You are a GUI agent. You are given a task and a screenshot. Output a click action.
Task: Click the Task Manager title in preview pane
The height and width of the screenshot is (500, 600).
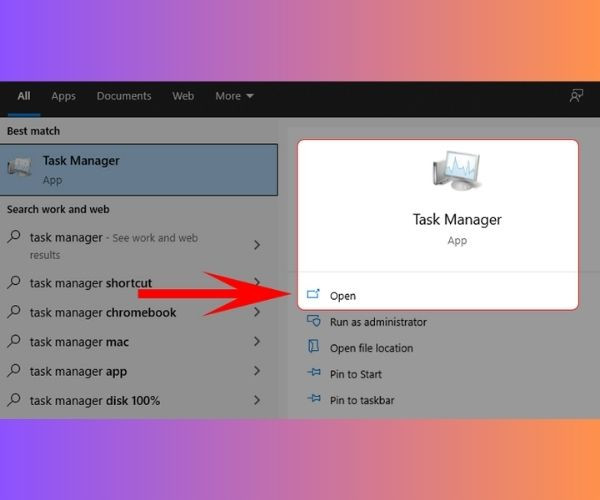pos(457,220)
